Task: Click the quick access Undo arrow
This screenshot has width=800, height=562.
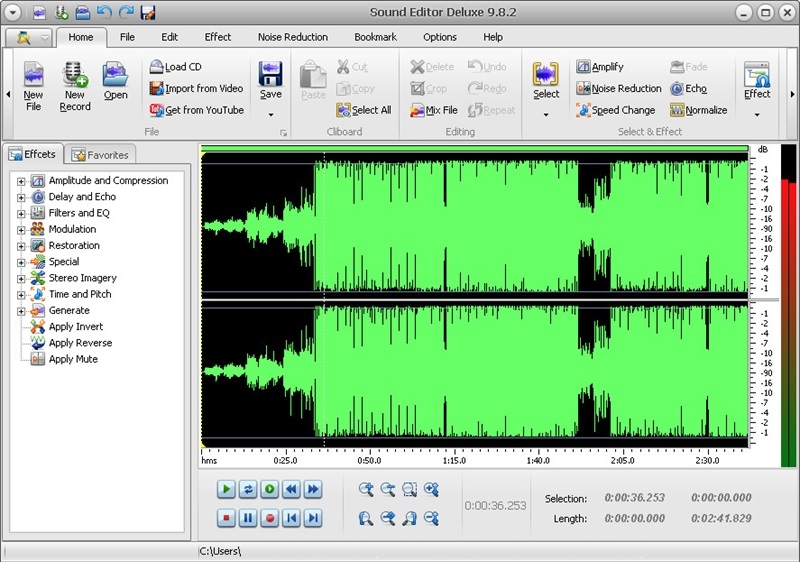Action: point(104,12)
